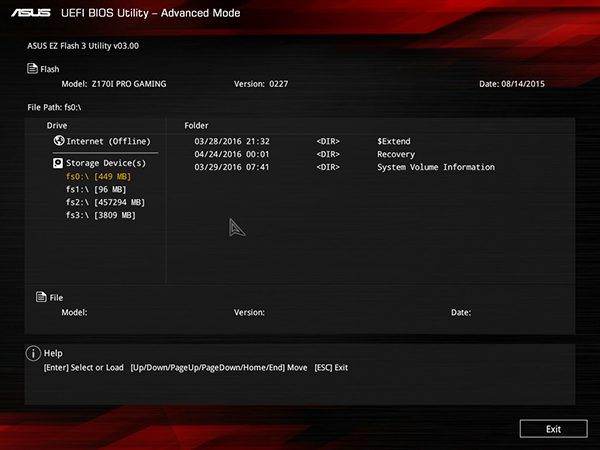Click the File section document icon
Screen dimensions: 600x450
point(41,297)
